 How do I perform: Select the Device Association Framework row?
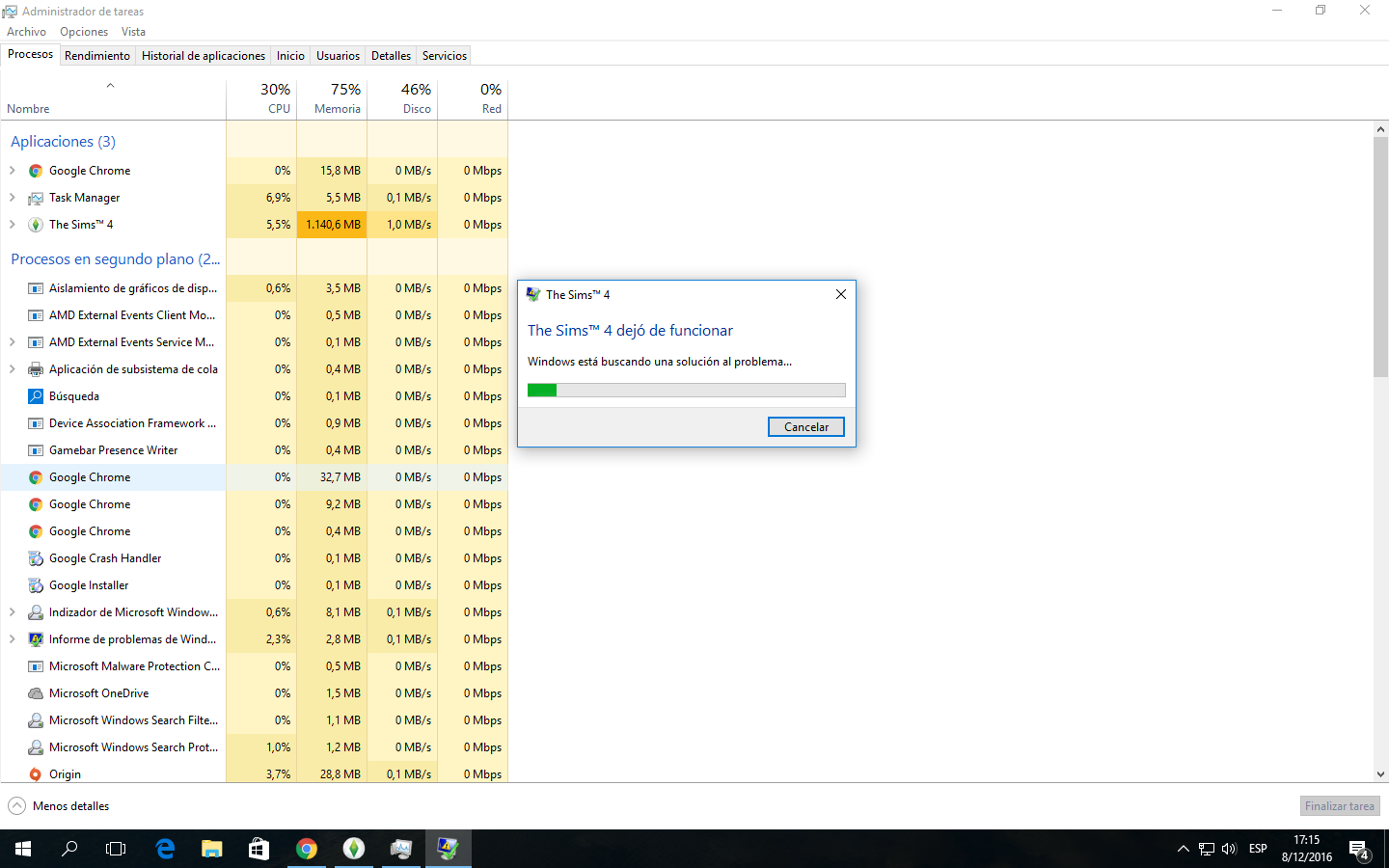[254, 423]
